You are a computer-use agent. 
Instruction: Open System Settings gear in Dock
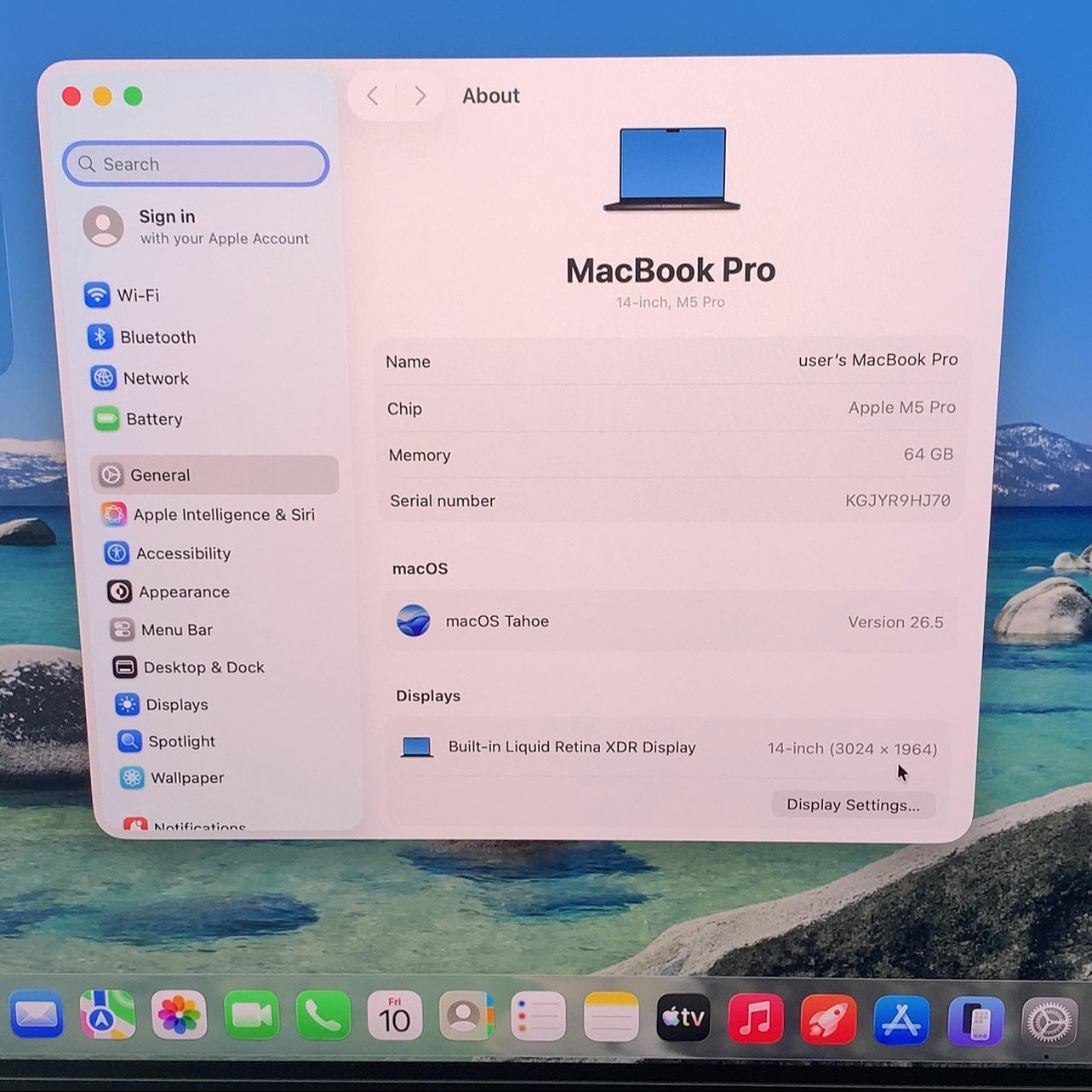[1049, 1021]
